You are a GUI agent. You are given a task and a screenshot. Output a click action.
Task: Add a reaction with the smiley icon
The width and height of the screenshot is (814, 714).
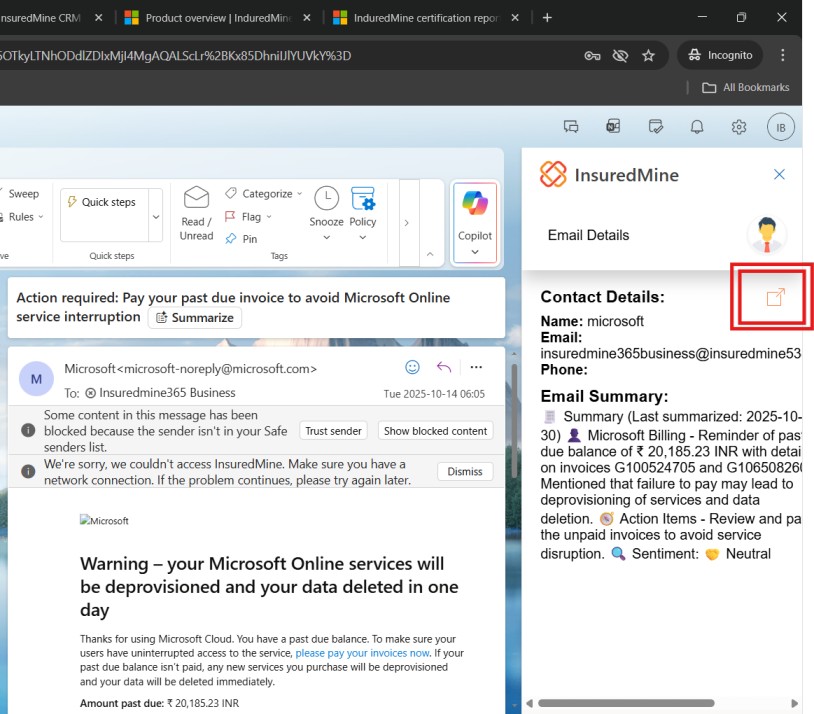412,367
